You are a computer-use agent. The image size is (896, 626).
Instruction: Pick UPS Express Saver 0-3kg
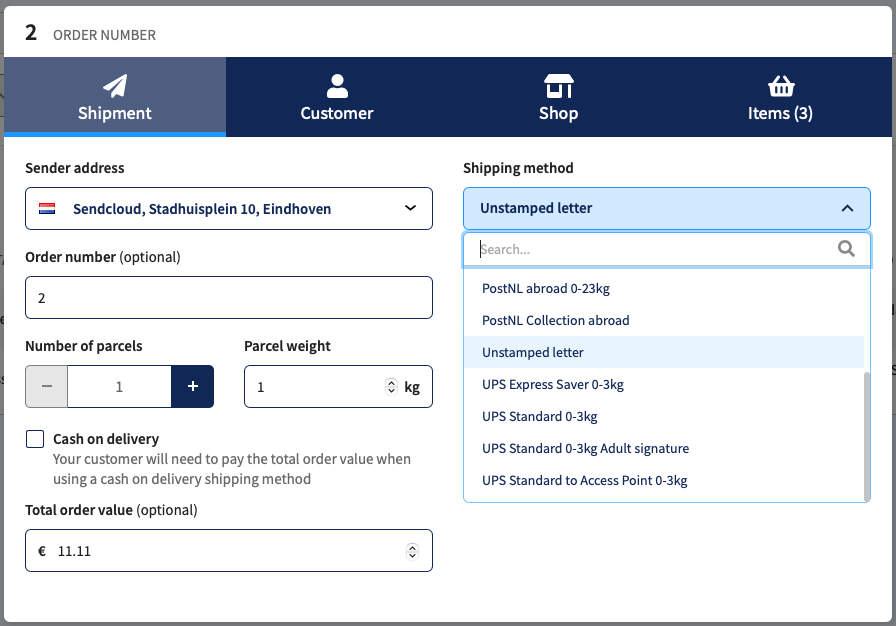tap(664, 384)
